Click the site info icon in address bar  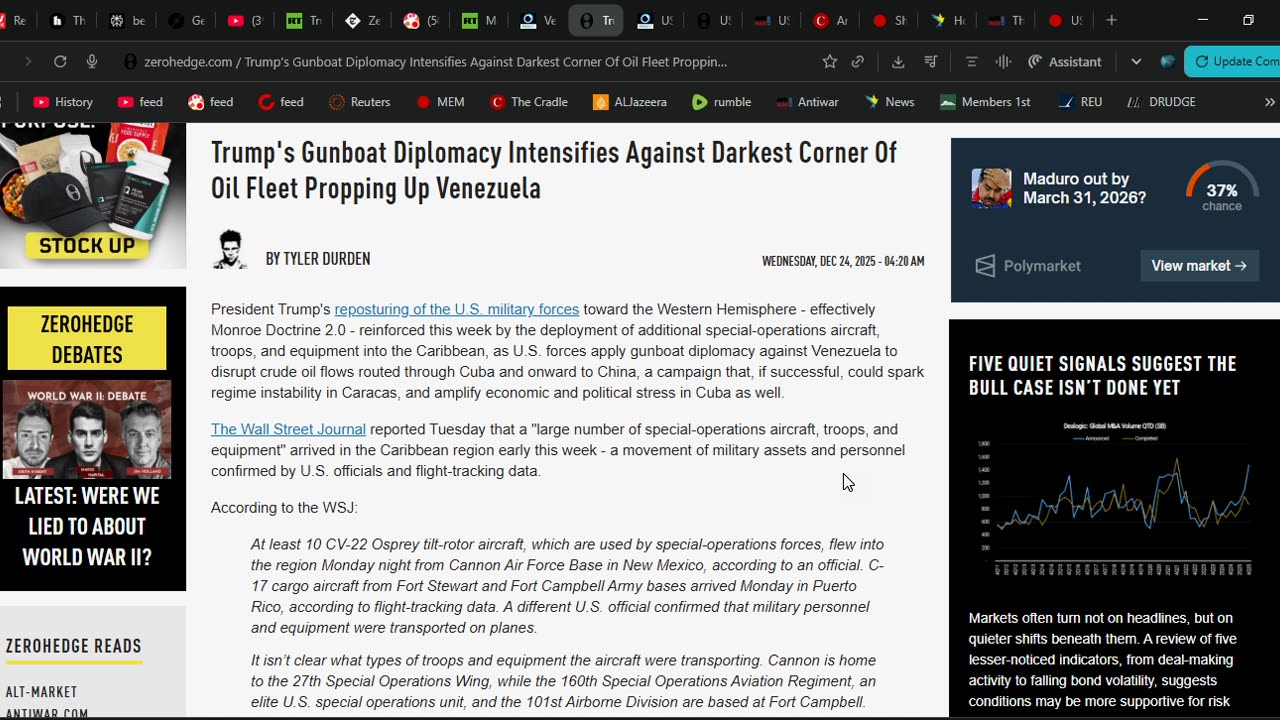point(129,62)
